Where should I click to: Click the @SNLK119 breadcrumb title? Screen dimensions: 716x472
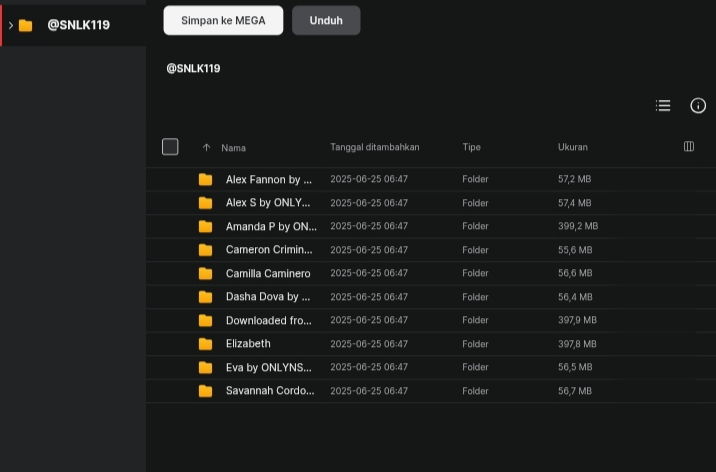pos(193,68)
